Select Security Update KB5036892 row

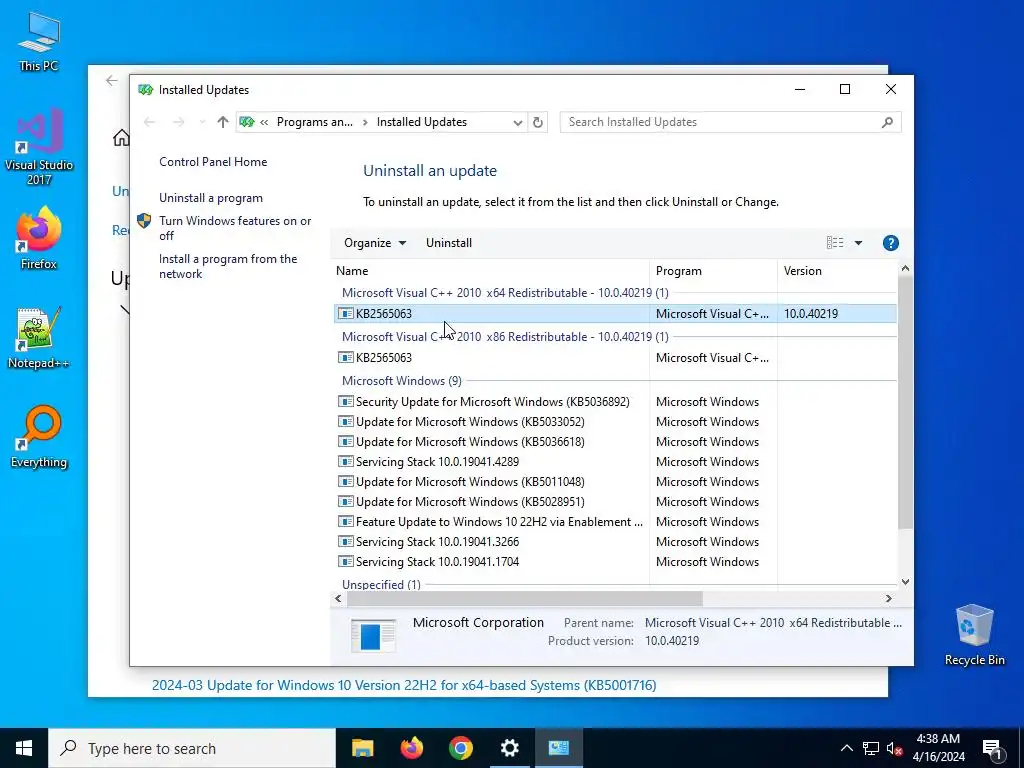click(615, 402)
